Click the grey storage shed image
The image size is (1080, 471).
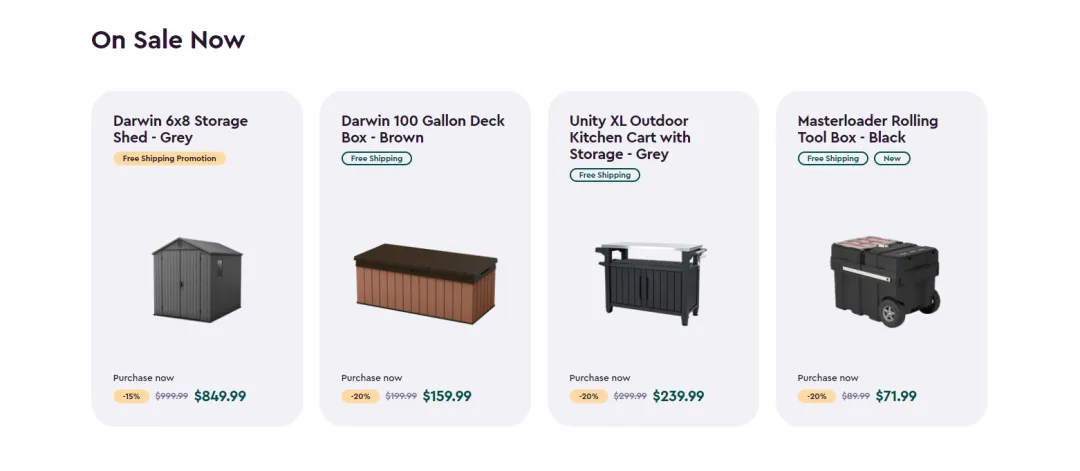pos(197,280)
